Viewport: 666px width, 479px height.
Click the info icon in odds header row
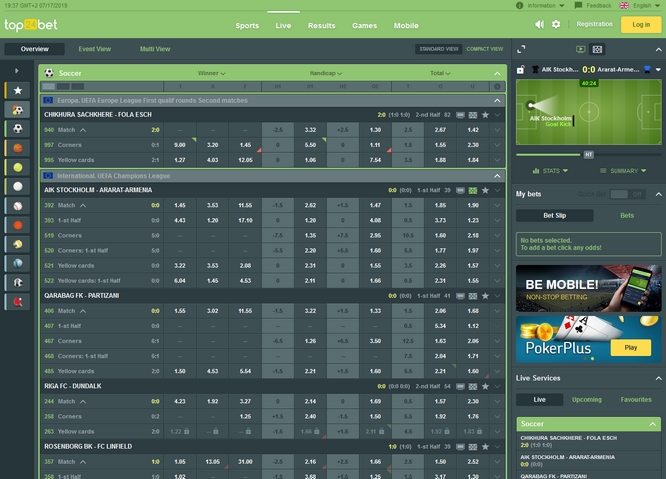click(x=497, y=87)
